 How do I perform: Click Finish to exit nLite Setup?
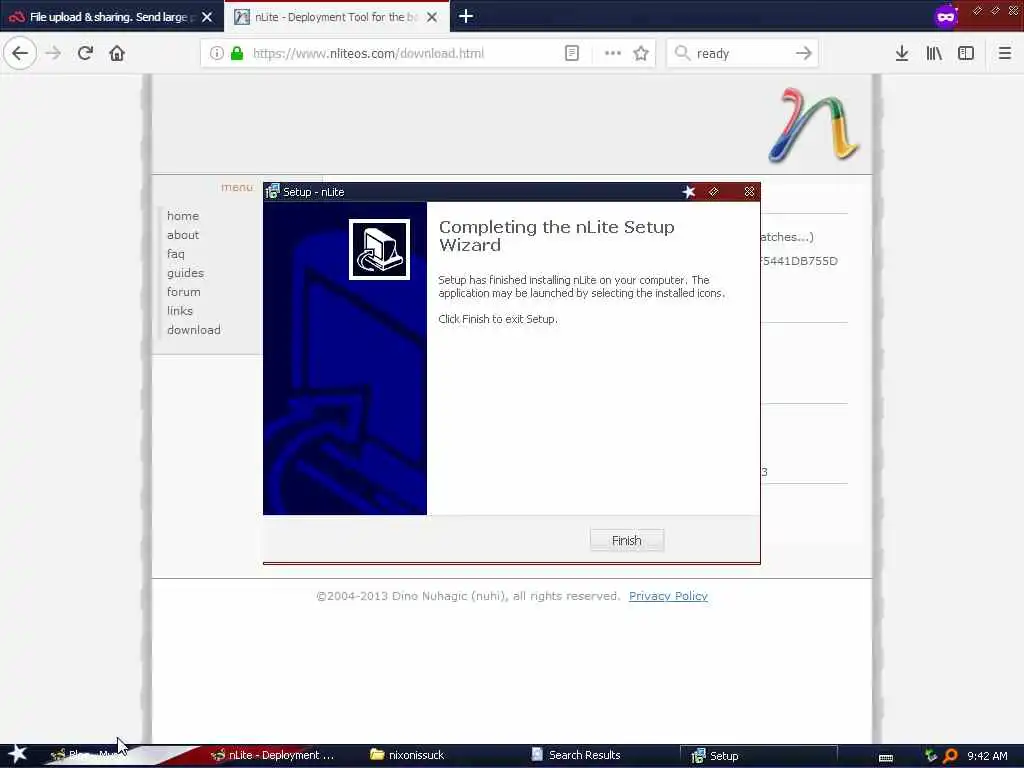coord(627,541)
